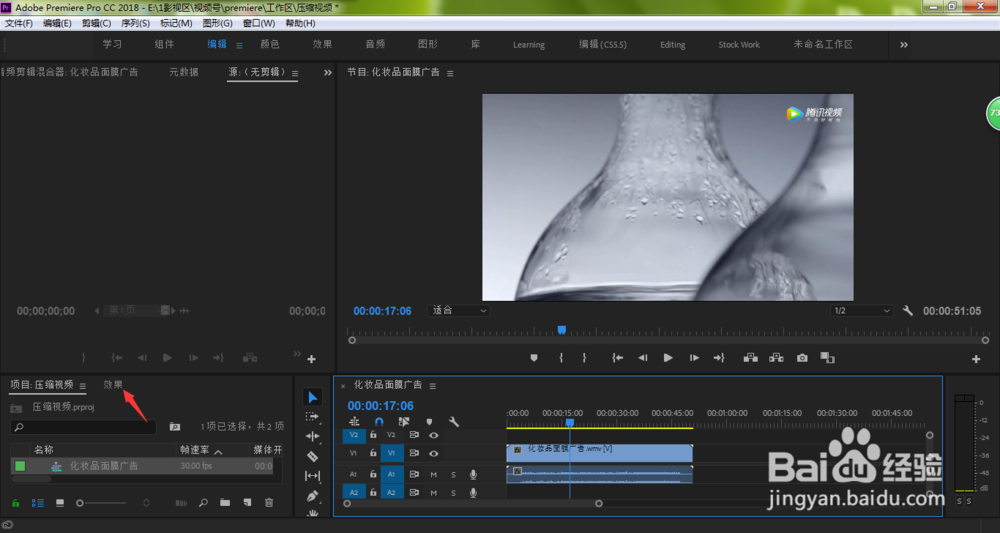Switch to 元数据 tab
The image size is (1000, 533).
pyautogui.click(x=184, y=72)
